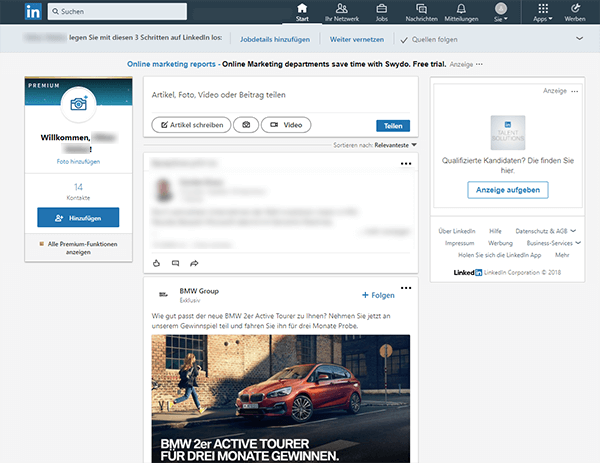Click the blue Teilen button
This screenshot has height=463, width=600.
tap(393, 126)
